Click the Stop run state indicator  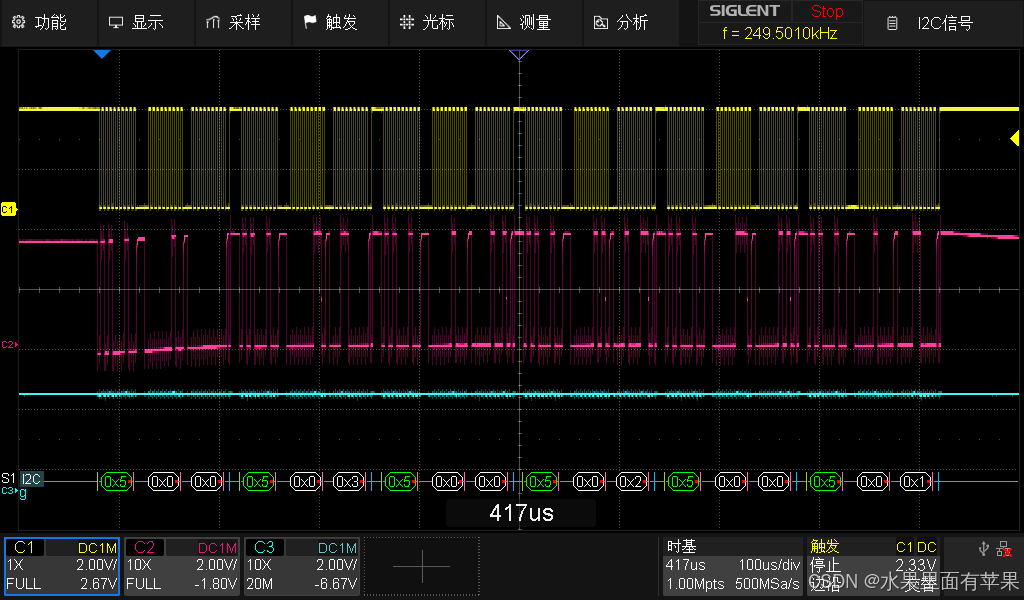point(827,11)
